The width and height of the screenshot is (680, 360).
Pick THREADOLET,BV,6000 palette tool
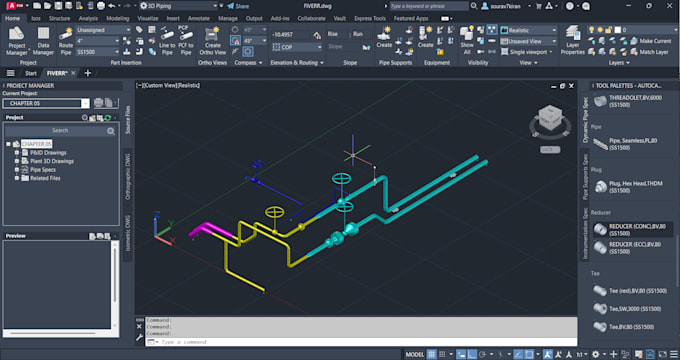pyautogui.click(x=629, y=101)
